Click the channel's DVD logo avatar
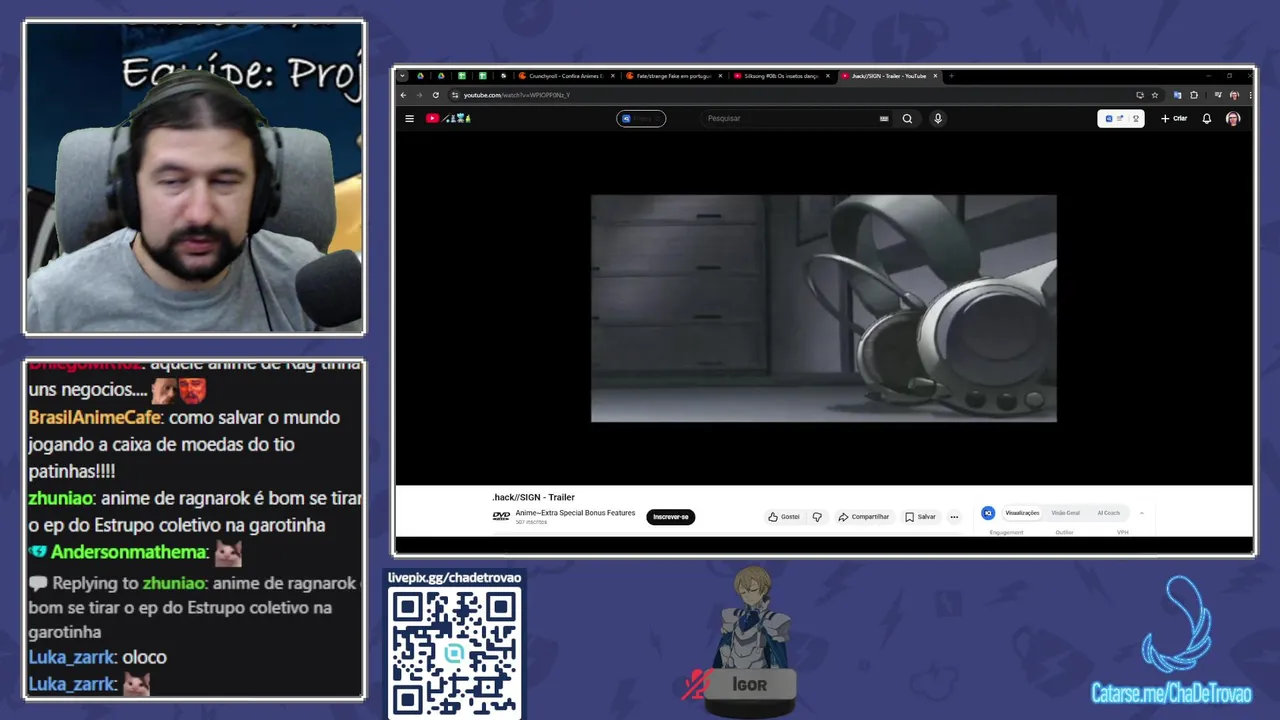Viewport: 1280px width, 720px height. (x=501, y=516)
